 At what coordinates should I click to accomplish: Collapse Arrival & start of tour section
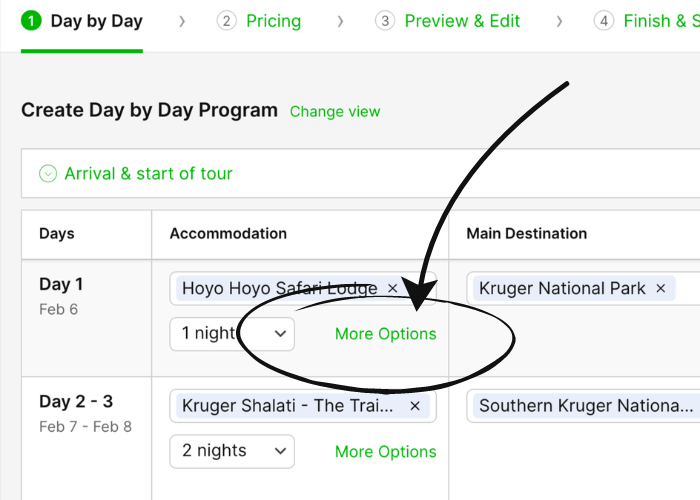click(48, 174)
